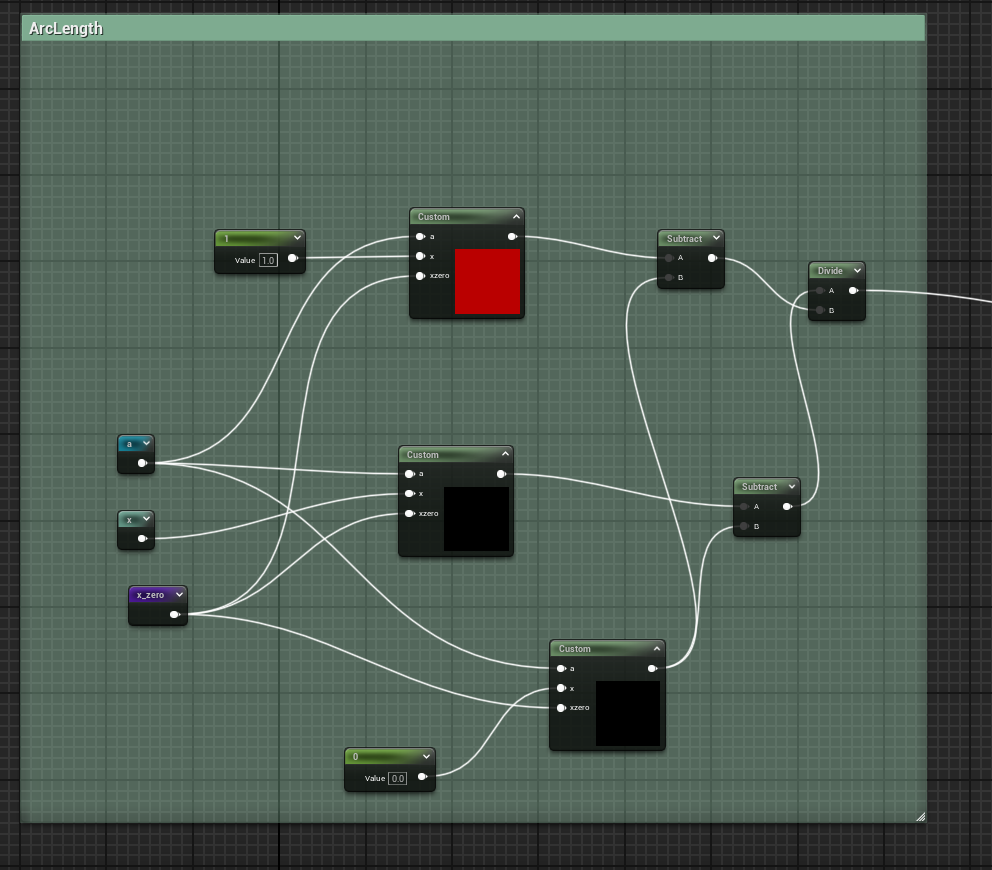The height and width of the screenshot is (870, 992).
Task: Click the output pin of the 'a' parameter node
Action: click(142, 463)
